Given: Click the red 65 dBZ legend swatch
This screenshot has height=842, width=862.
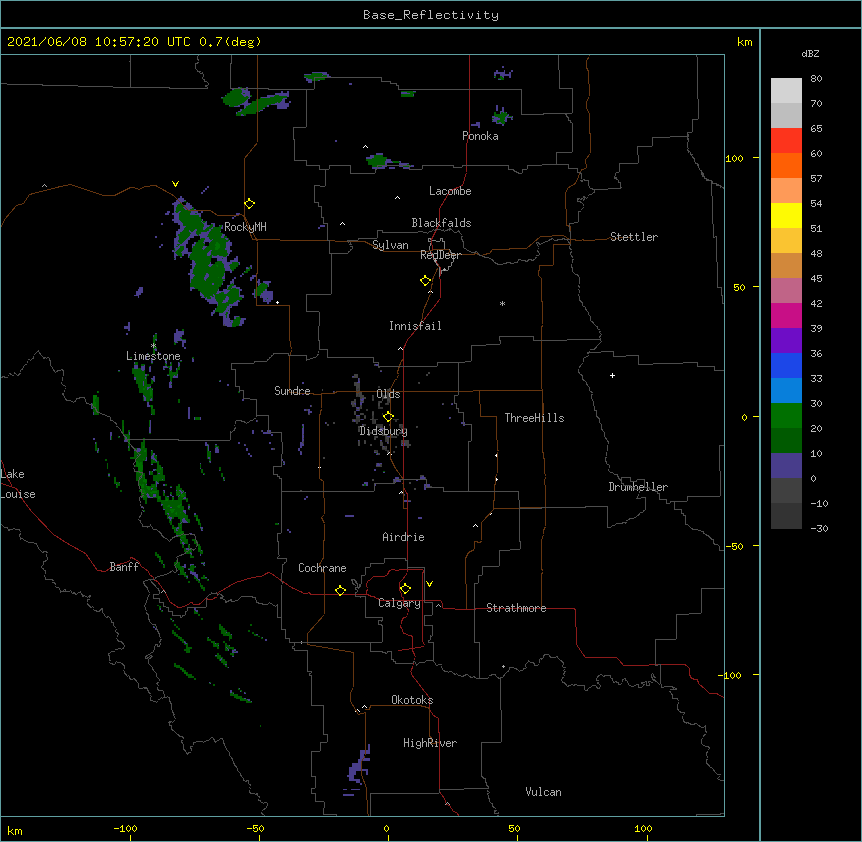Looking at the screenshot, I should tap(786, 141).
